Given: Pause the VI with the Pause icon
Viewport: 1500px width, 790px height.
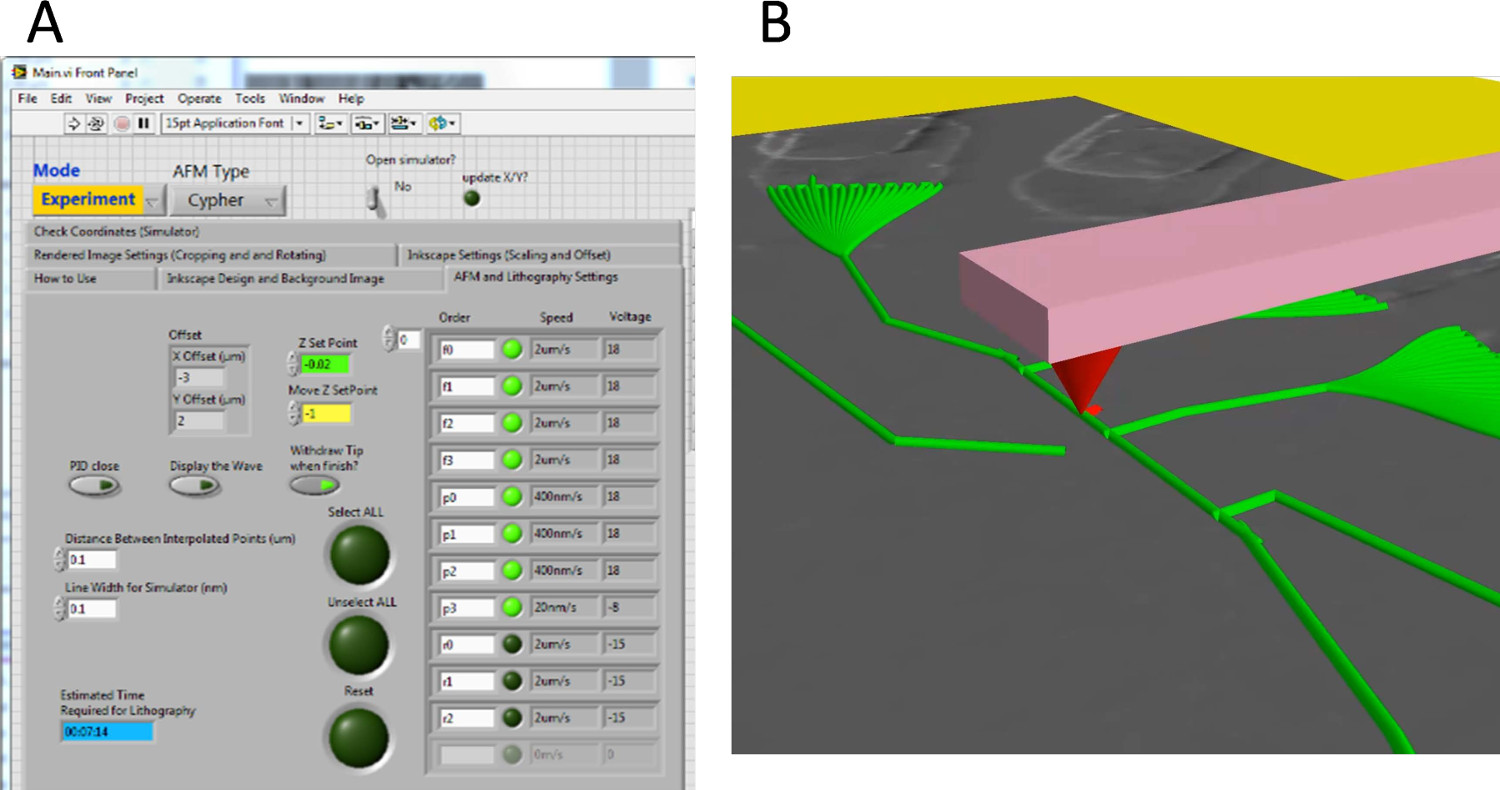Looking at the screenshot, I should click(144, 124).
